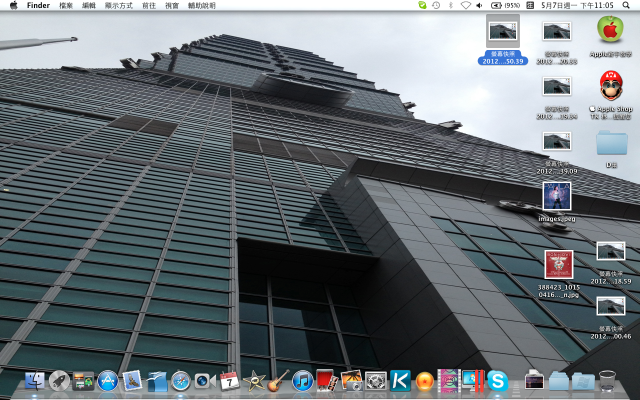
Task: Open Safari compass icon in Dock
Action: click(x=180, y=381)
